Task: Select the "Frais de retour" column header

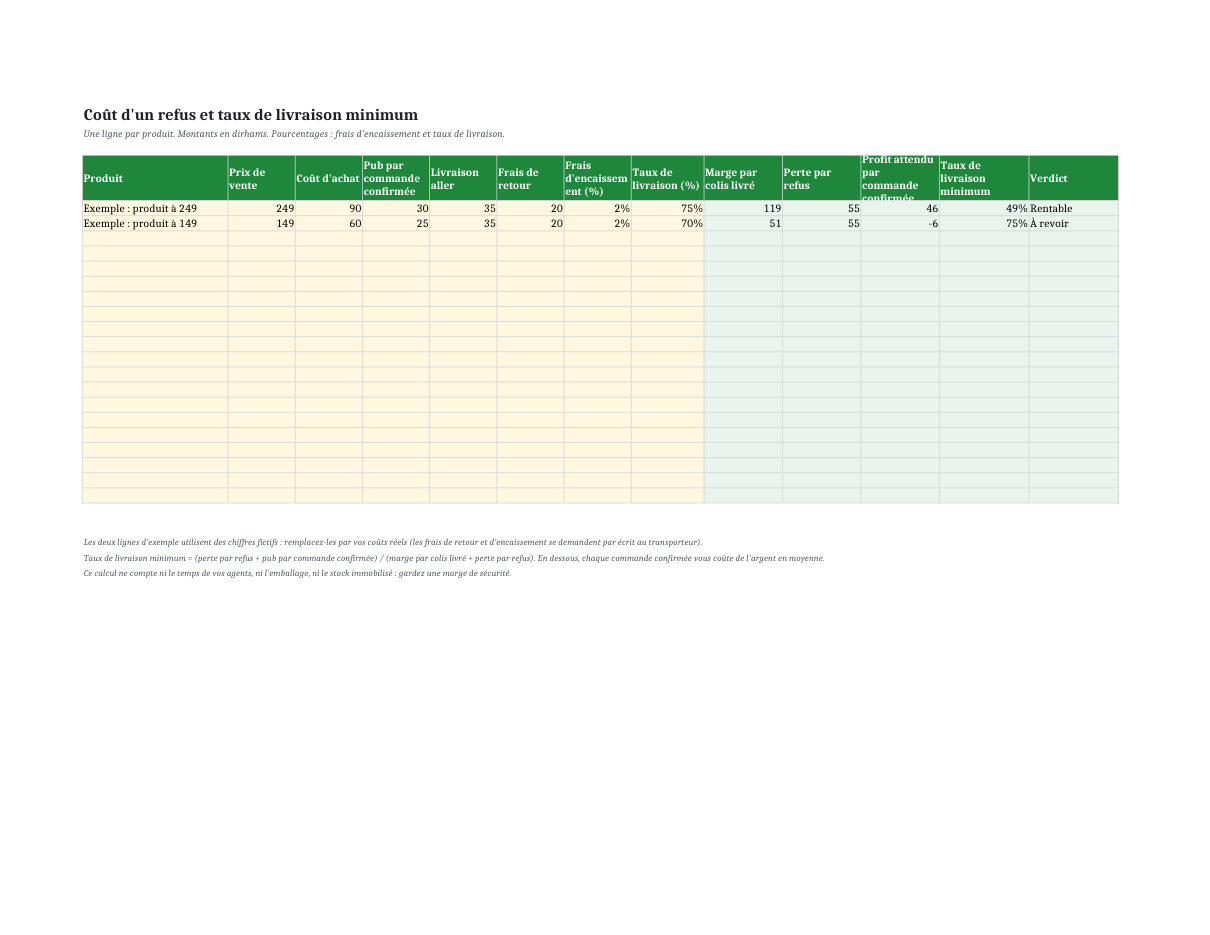Action: pos(530,178)
